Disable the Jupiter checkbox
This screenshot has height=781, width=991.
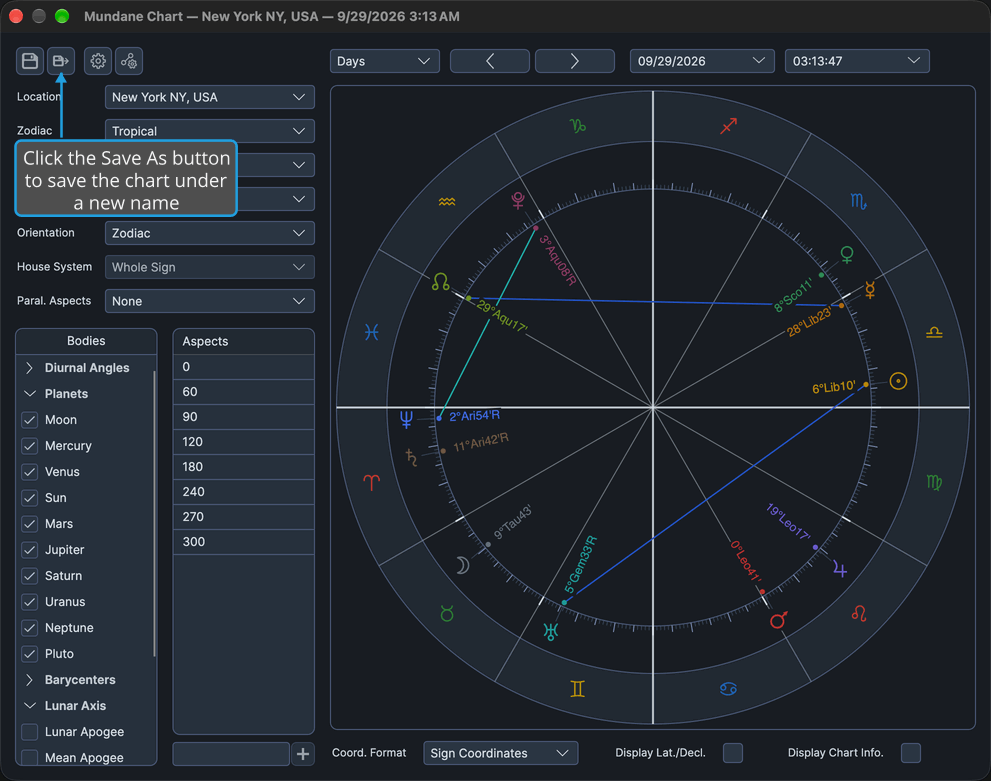[x=30, y=550]
